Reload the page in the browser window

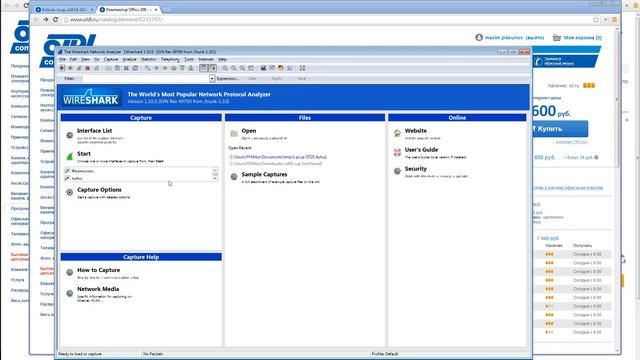[x=56, y=20]
